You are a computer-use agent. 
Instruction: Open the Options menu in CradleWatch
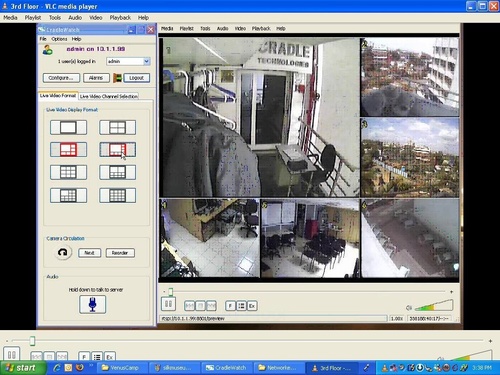pos(59,39)
